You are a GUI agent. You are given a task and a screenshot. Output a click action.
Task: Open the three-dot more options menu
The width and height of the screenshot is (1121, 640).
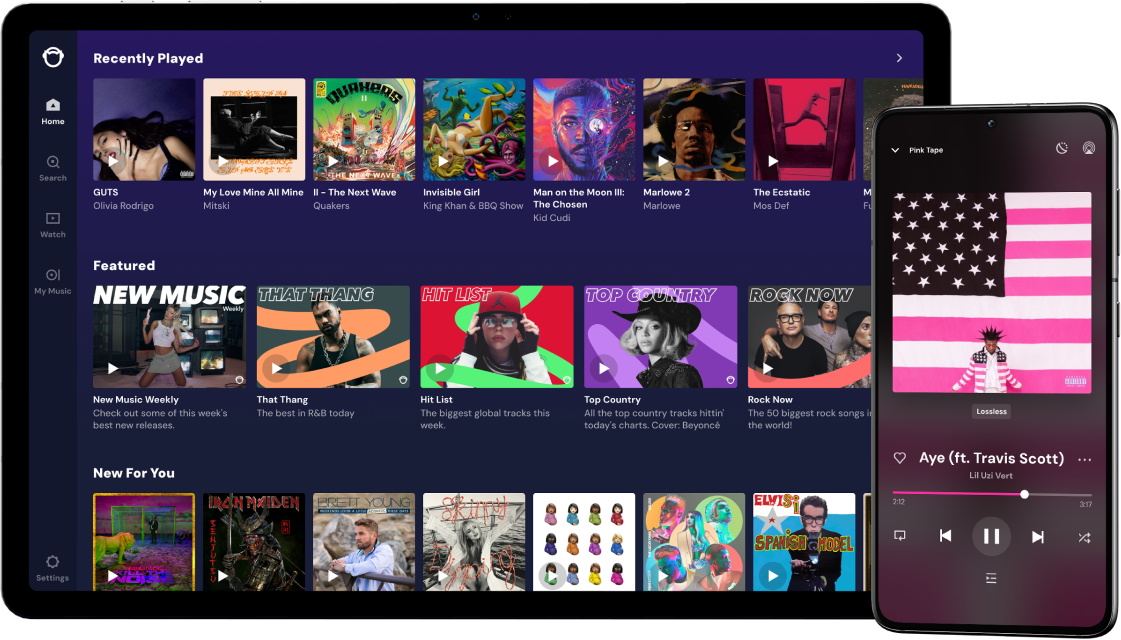pos(1085,460)
